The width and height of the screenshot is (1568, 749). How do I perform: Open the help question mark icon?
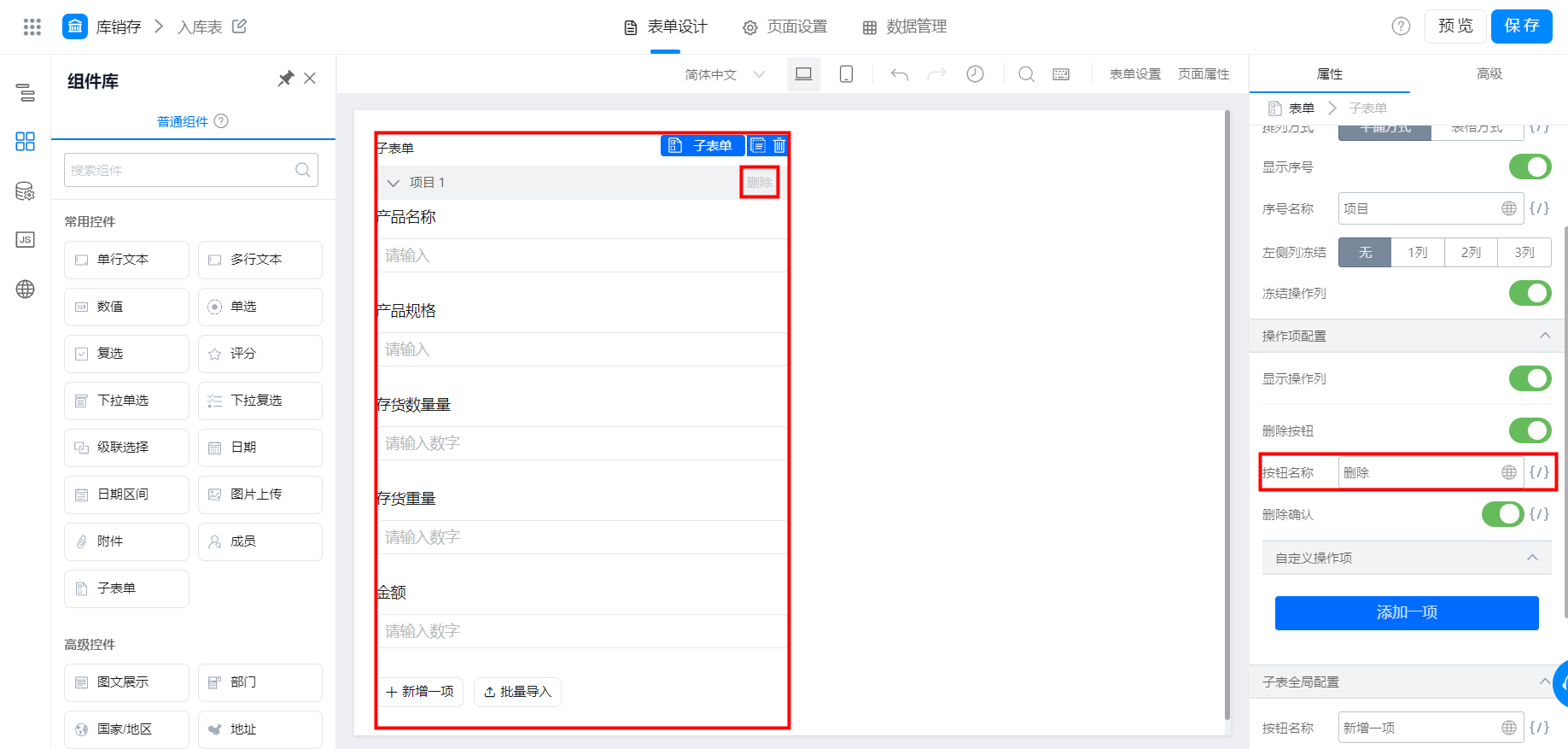click(1401, 26)
